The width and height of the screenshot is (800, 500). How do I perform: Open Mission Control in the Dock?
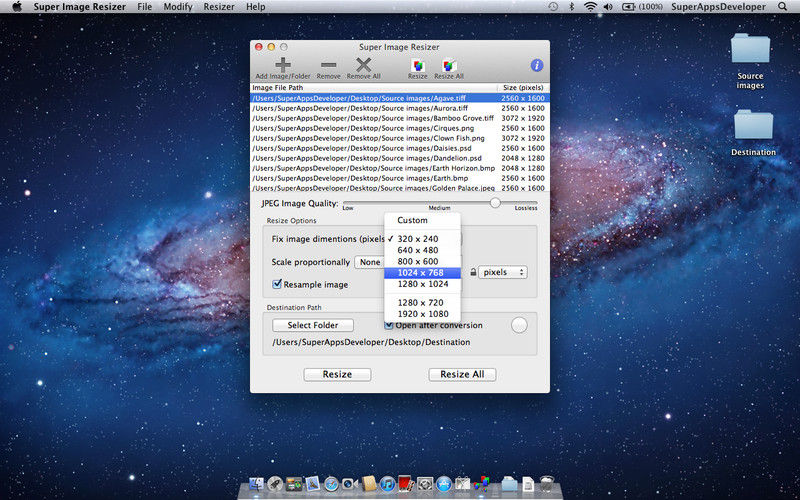[x=294, y=483]
